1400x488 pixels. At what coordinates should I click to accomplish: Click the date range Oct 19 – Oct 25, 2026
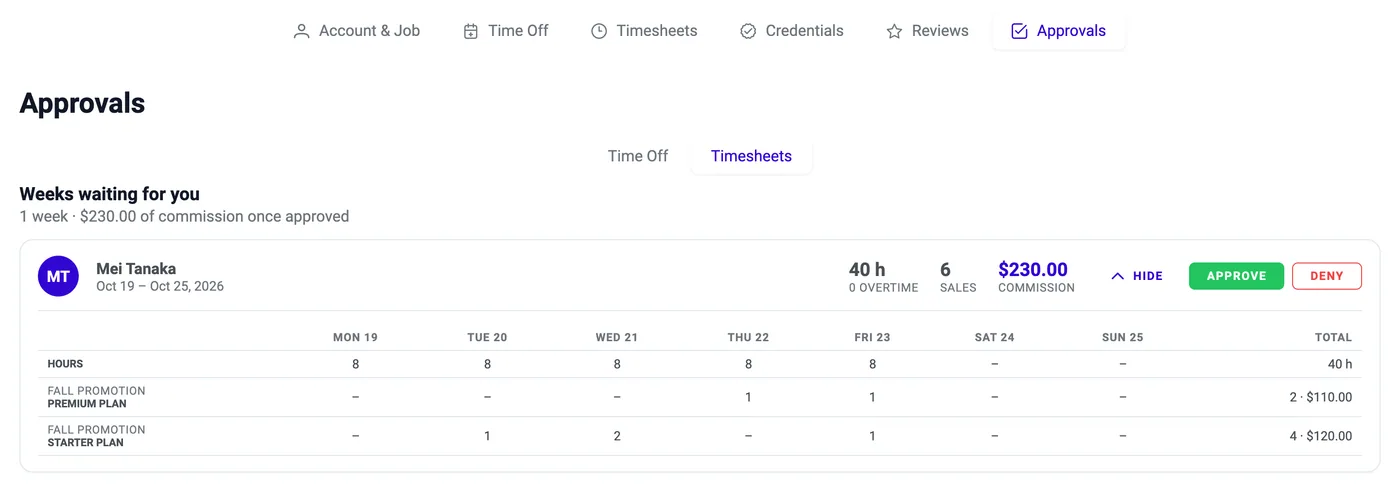160,286
